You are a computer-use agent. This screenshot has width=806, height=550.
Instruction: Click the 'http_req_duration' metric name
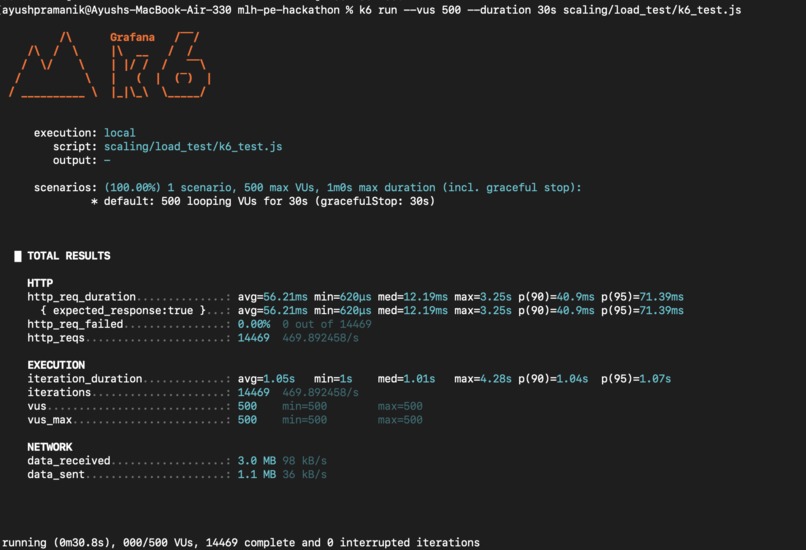point(82,297)
